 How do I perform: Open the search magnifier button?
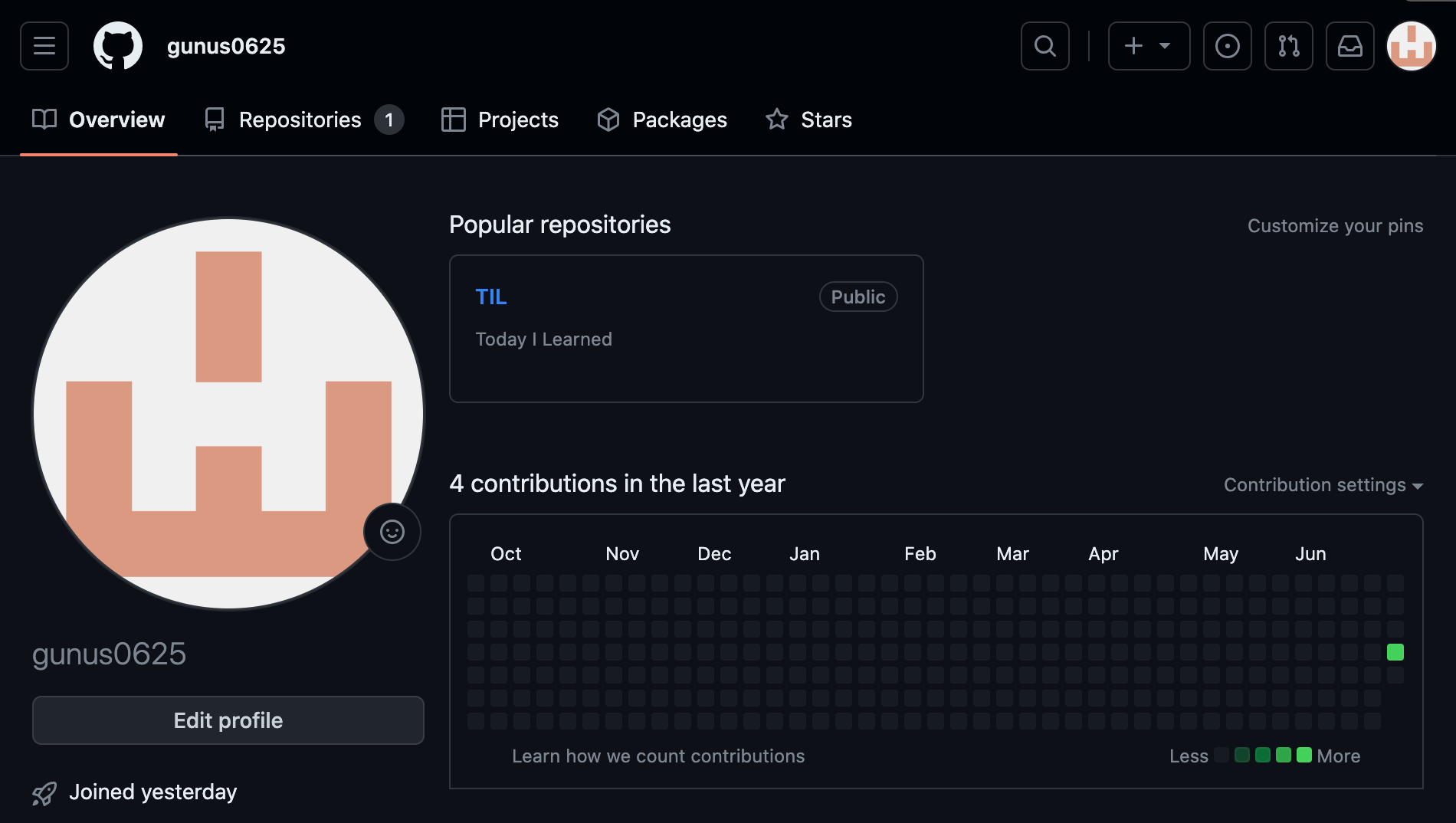point(1045,46)
